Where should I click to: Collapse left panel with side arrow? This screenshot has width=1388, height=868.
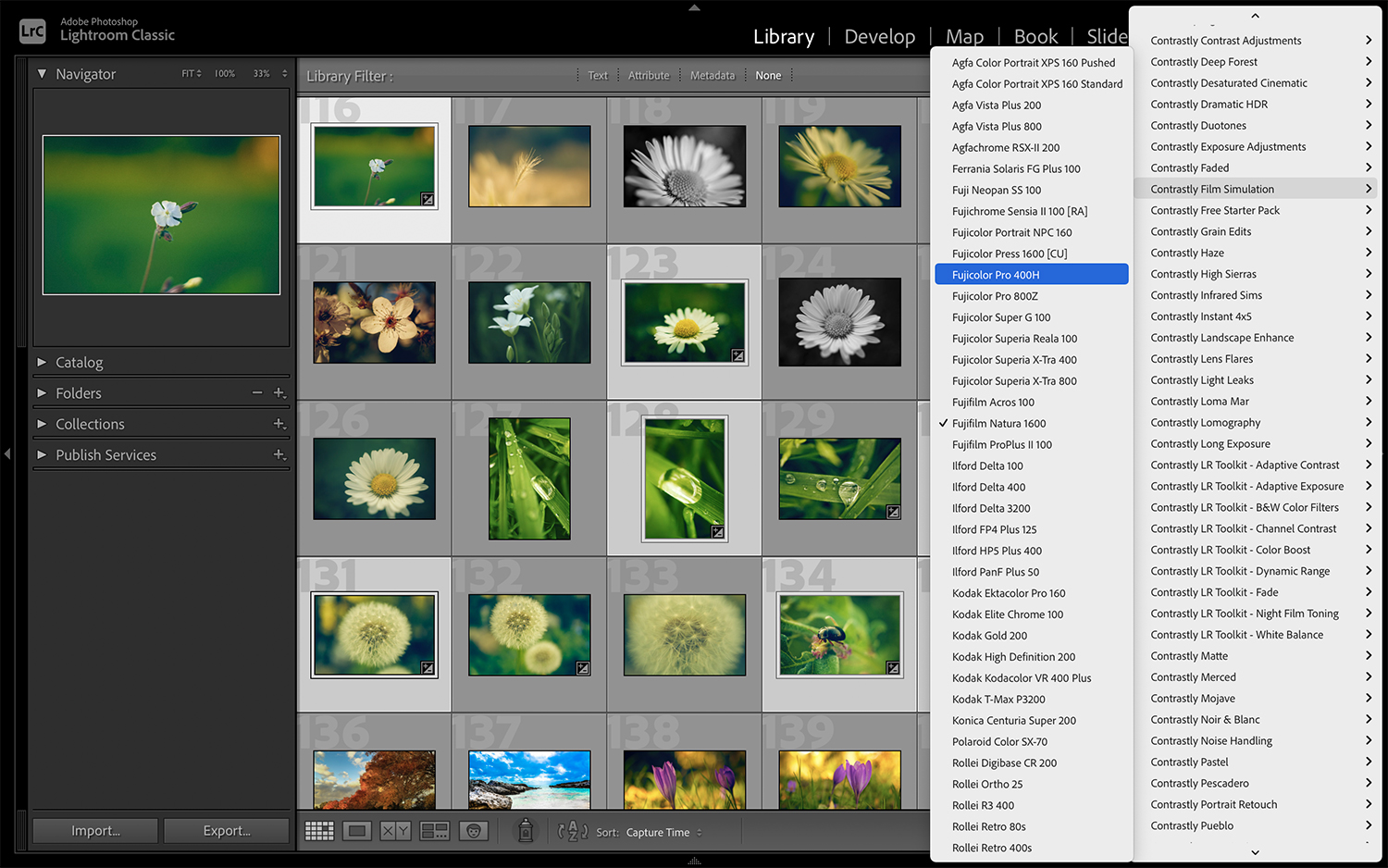pyautogui.click(x=7, y=453)
